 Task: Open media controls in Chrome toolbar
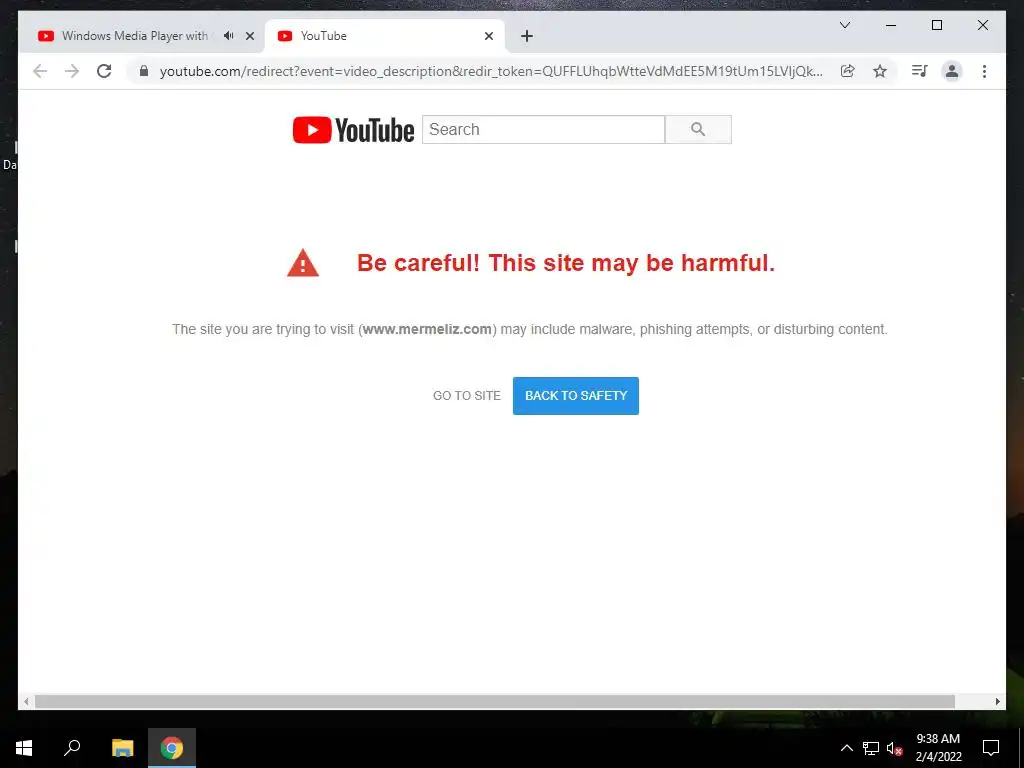click(920, 71)
